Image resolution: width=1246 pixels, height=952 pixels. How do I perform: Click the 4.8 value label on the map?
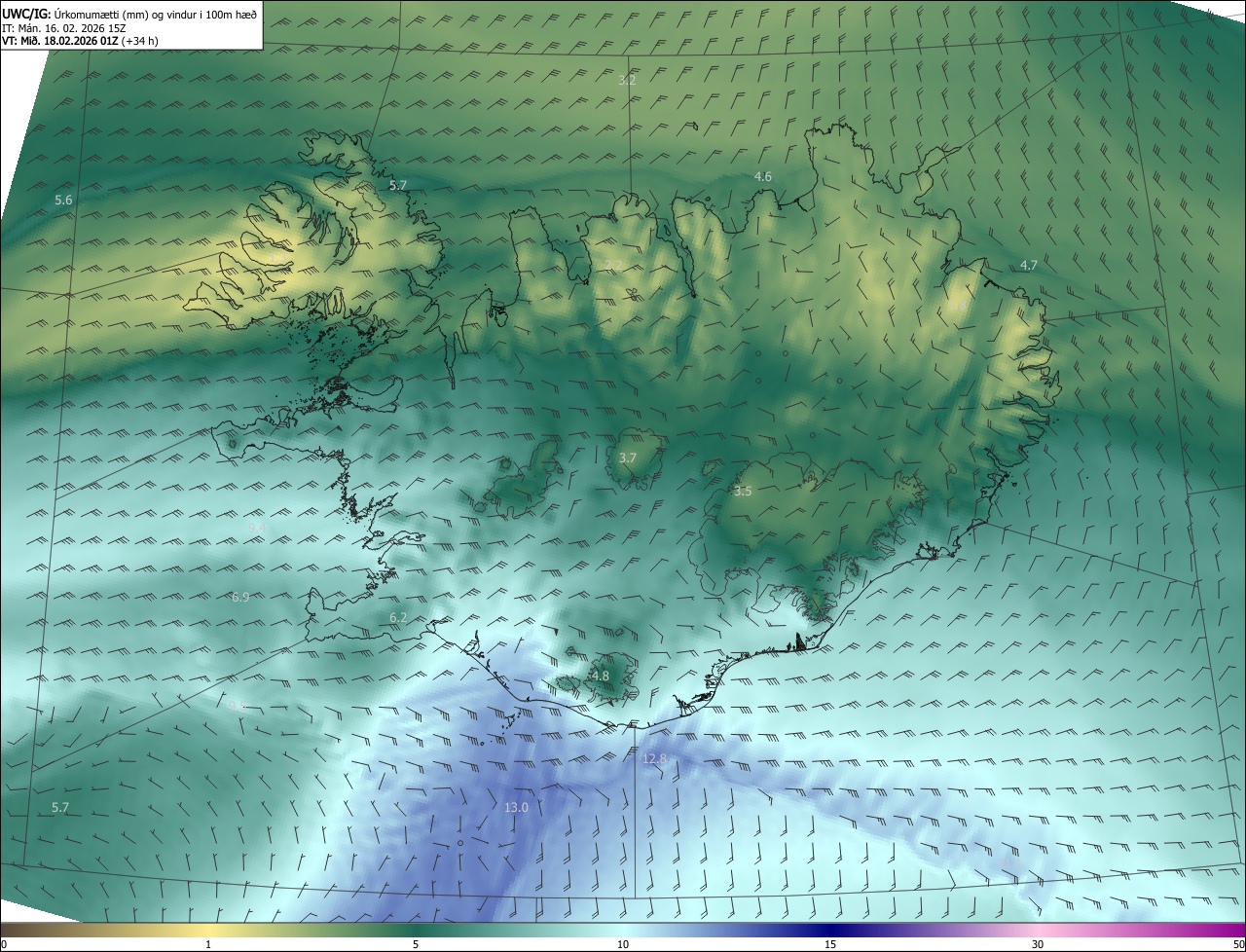(x=601, y=676)
